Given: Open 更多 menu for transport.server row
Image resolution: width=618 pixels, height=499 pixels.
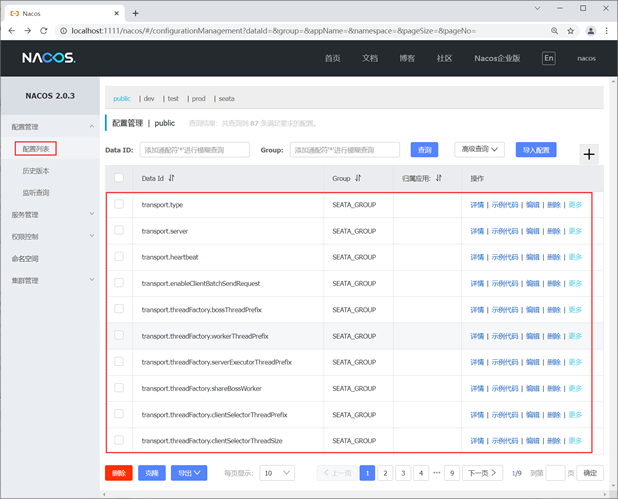Looking at the screenshot, I should 575,231.
